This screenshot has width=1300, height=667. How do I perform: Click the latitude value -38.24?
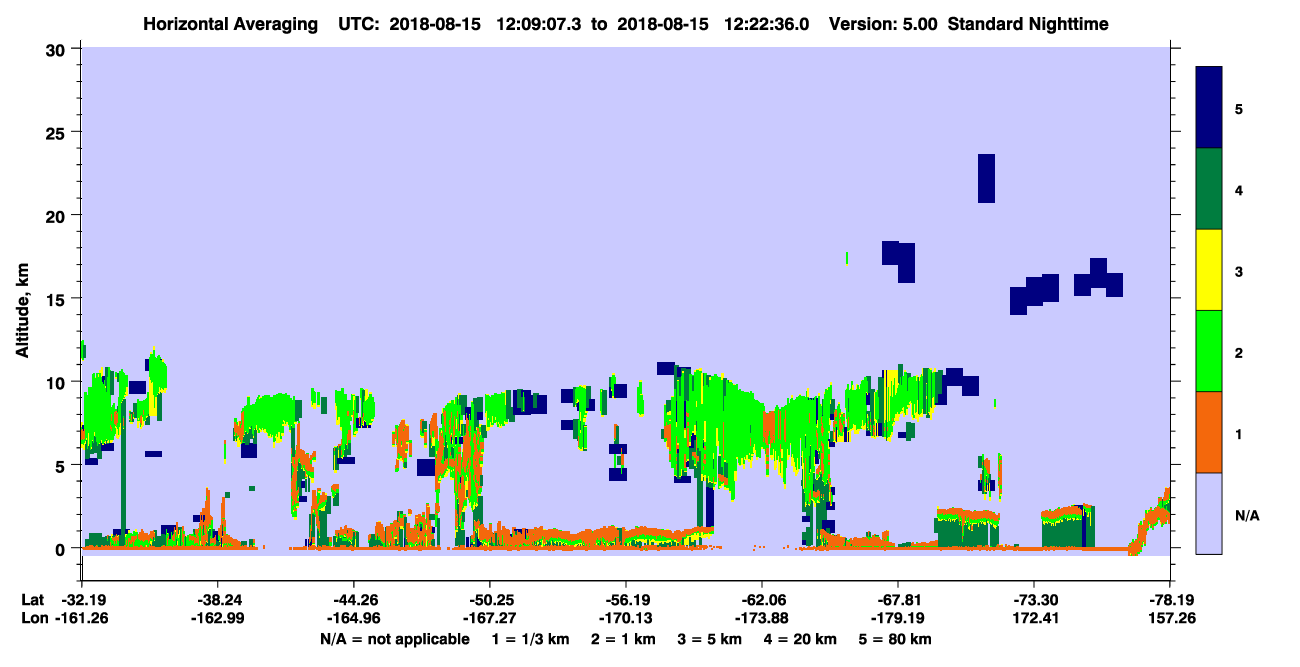217,600
